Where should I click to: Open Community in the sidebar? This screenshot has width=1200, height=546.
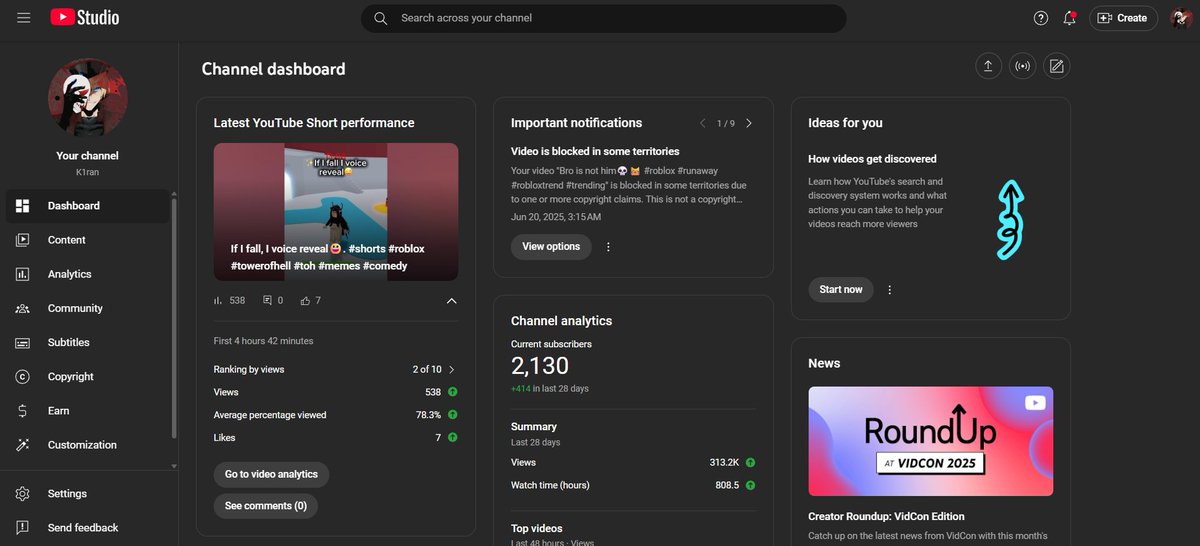pyautogui.click(x=87, y=308)
